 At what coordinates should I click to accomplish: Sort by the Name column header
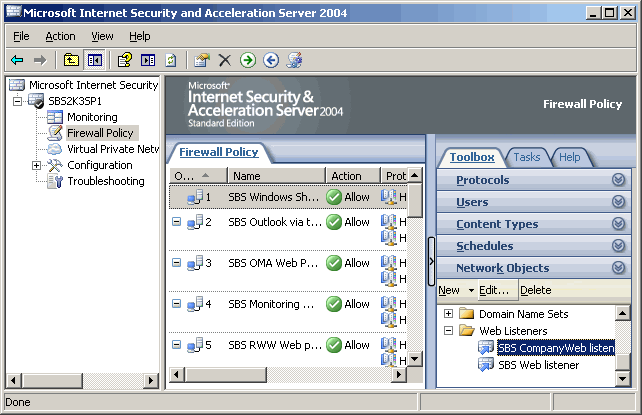click(x=276, y=176)
